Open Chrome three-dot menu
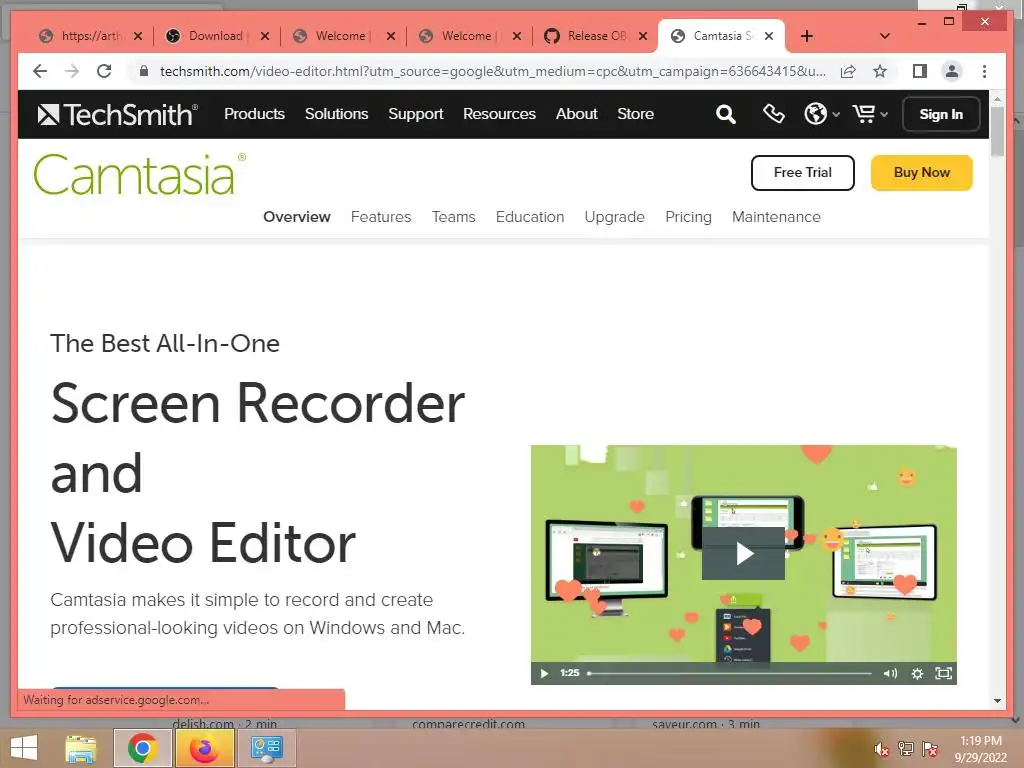 pos(984,71)
